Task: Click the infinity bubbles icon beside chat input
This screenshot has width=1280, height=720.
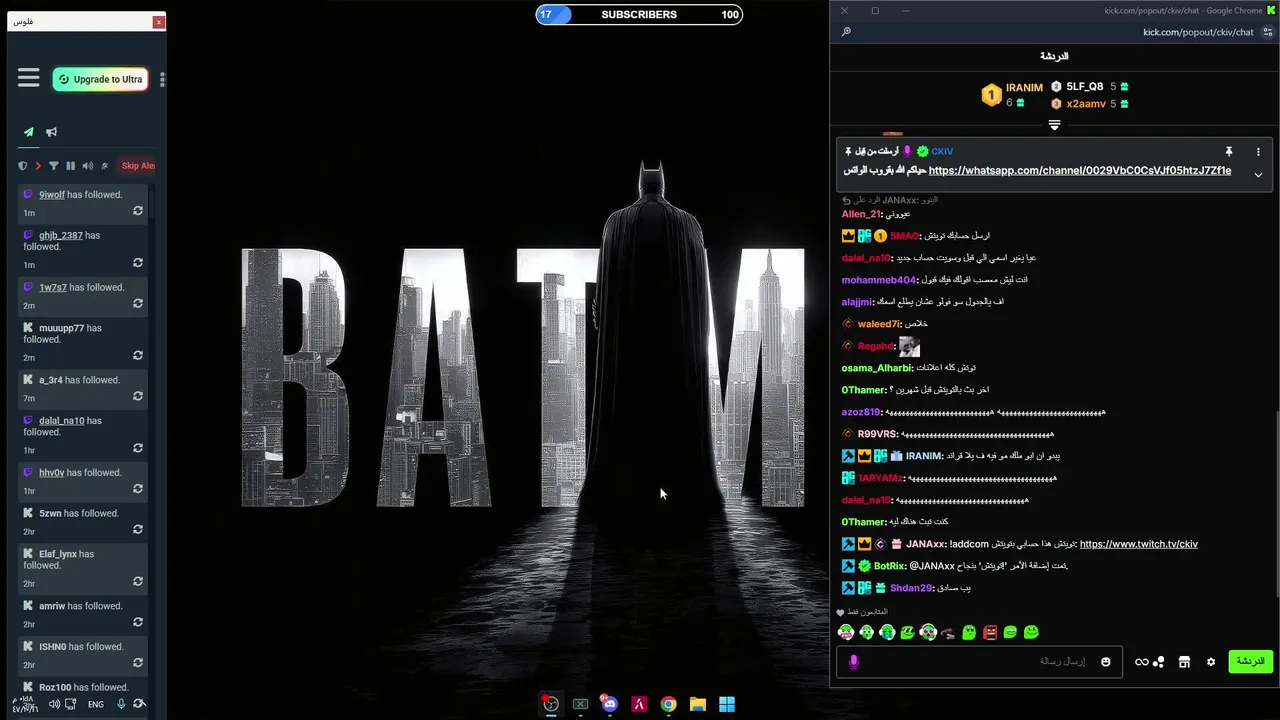Action: (1149, 662)
